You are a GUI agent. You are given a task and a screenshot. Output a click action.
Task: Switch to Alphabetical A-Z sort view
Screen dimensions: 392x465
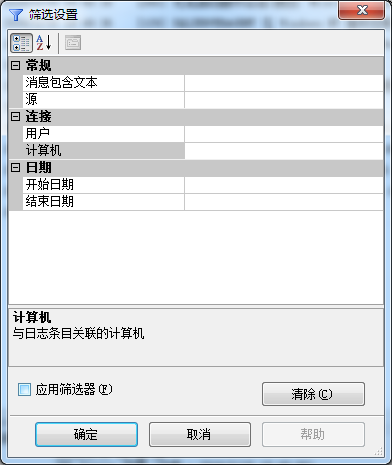[44, 43]
